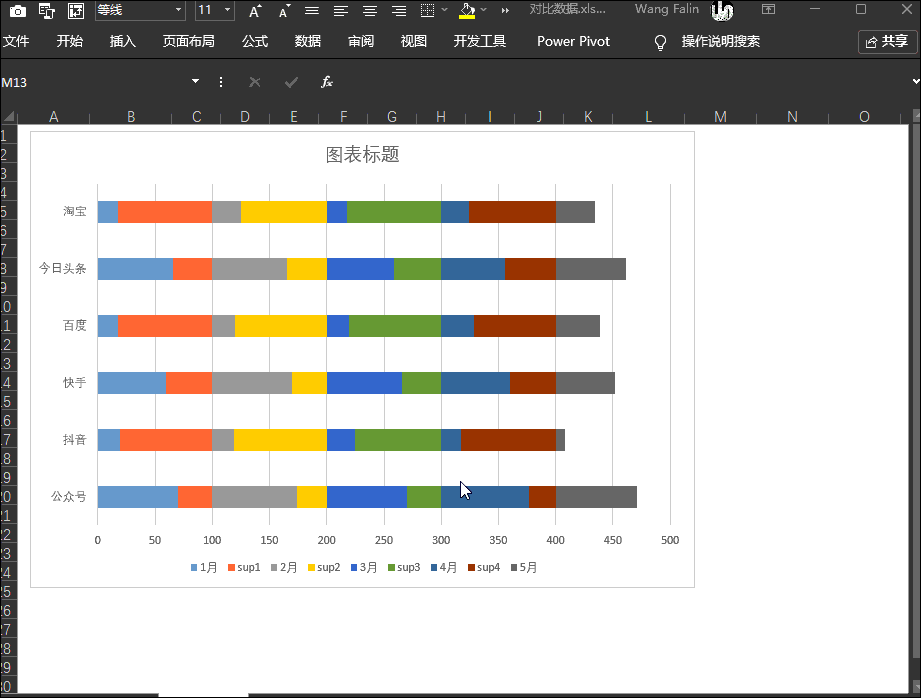
Task: Click the third quick access icon left of font box
Action: [x=76, y=11]
